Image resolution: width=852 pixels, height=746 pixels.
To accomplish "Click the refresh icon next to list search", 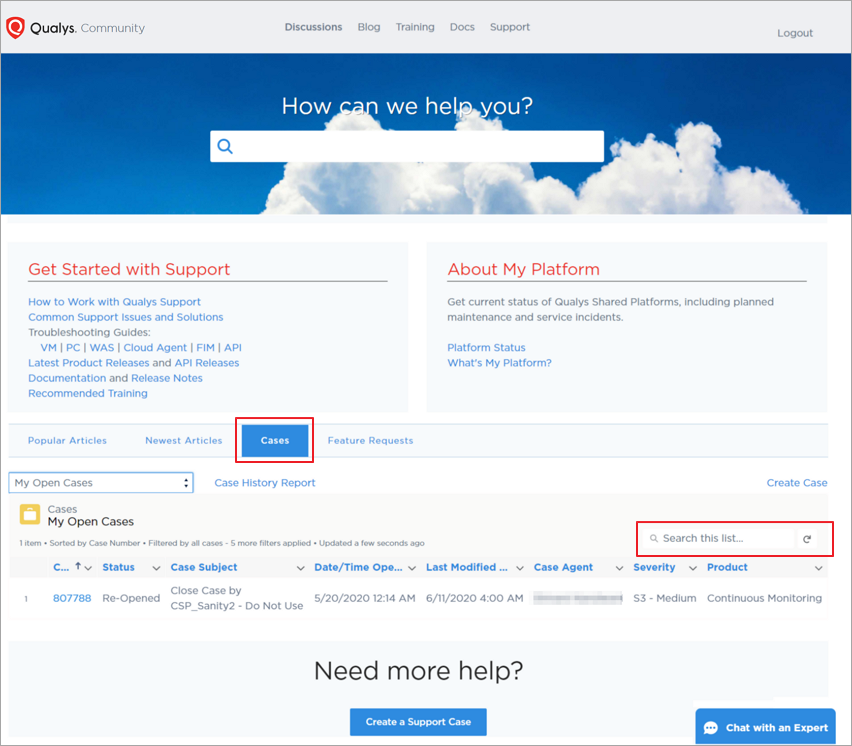I will point(807,538).
